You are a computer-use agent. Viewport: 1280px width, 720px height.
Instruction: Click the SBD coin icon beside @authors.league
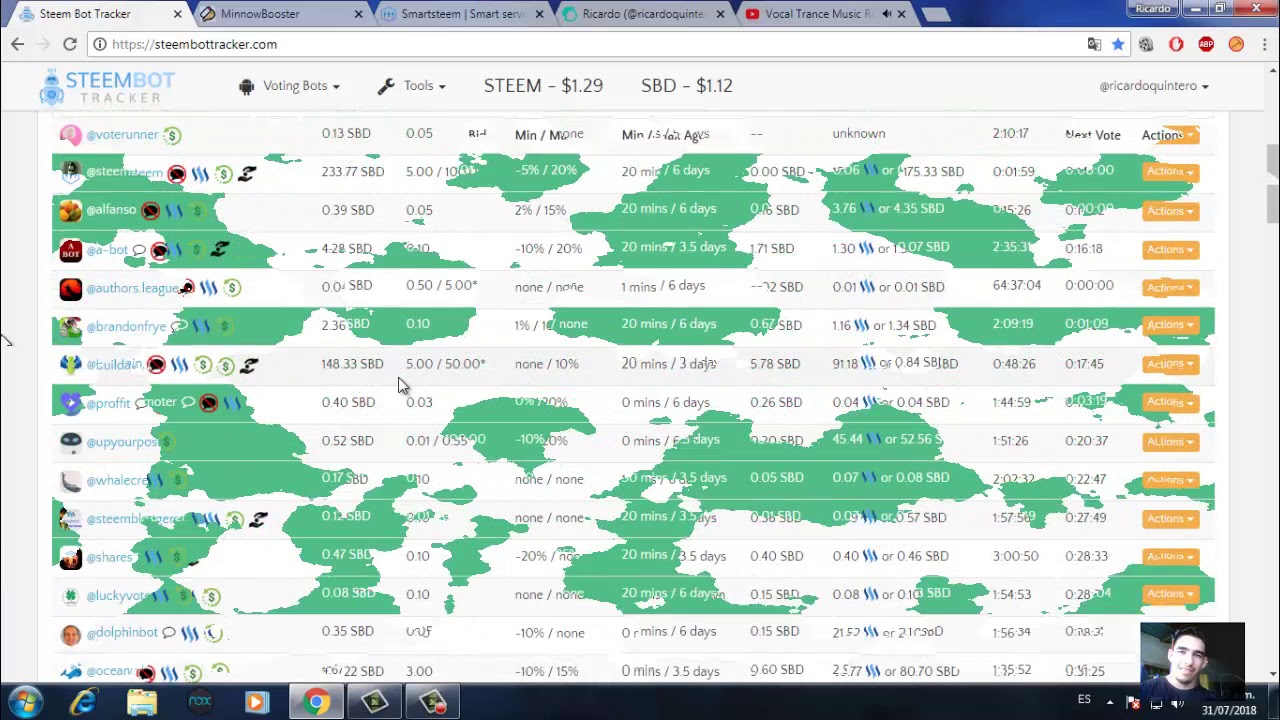(x=232, y=288)
